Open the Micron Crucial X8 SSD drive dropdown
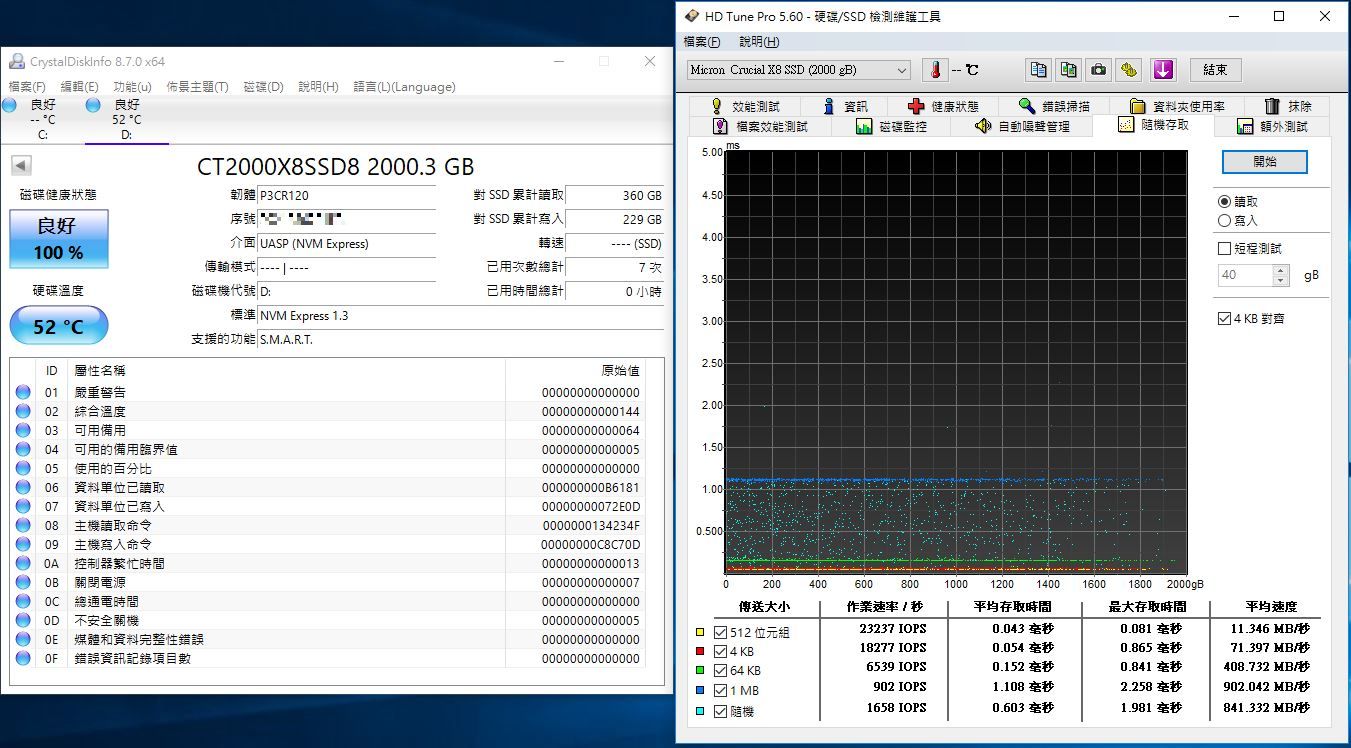Viewport: 1351px width, 748px height. click(x=799, y=70)
